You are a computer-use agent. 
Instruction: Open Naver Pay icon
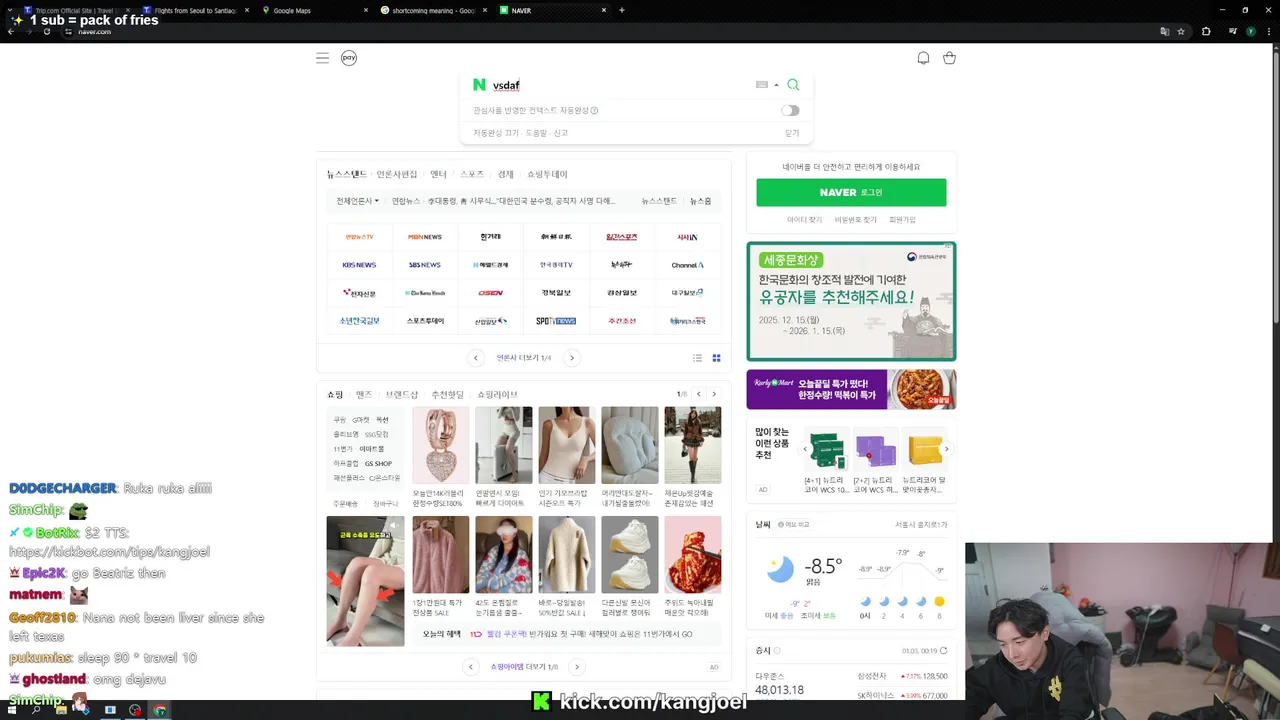(x=349, y=58)
